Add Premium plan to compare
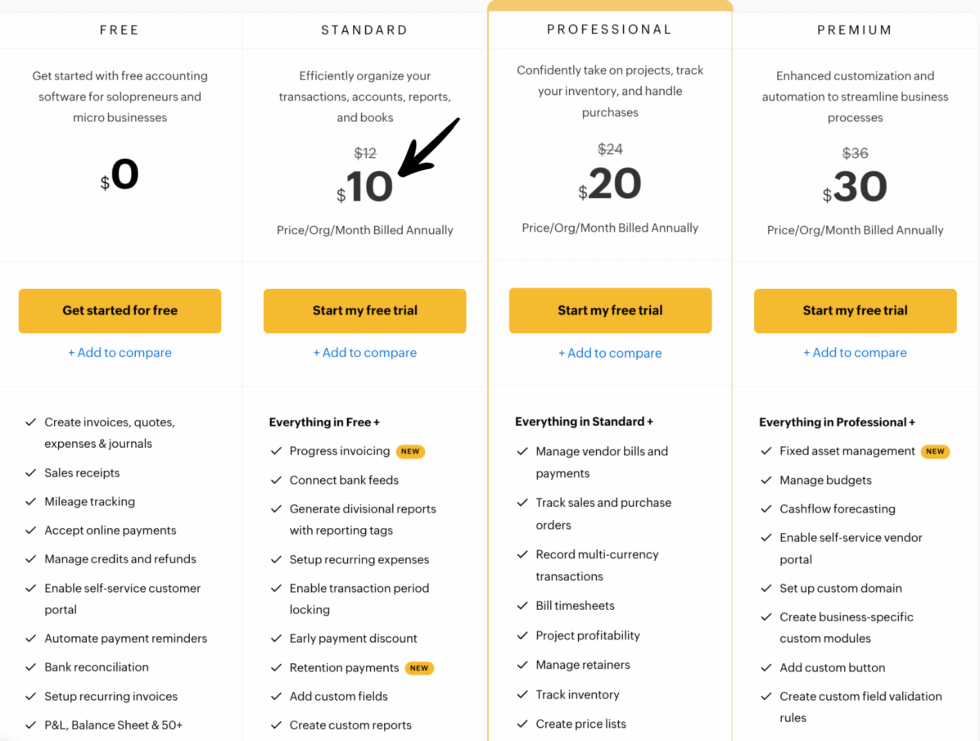 (855, 353)
